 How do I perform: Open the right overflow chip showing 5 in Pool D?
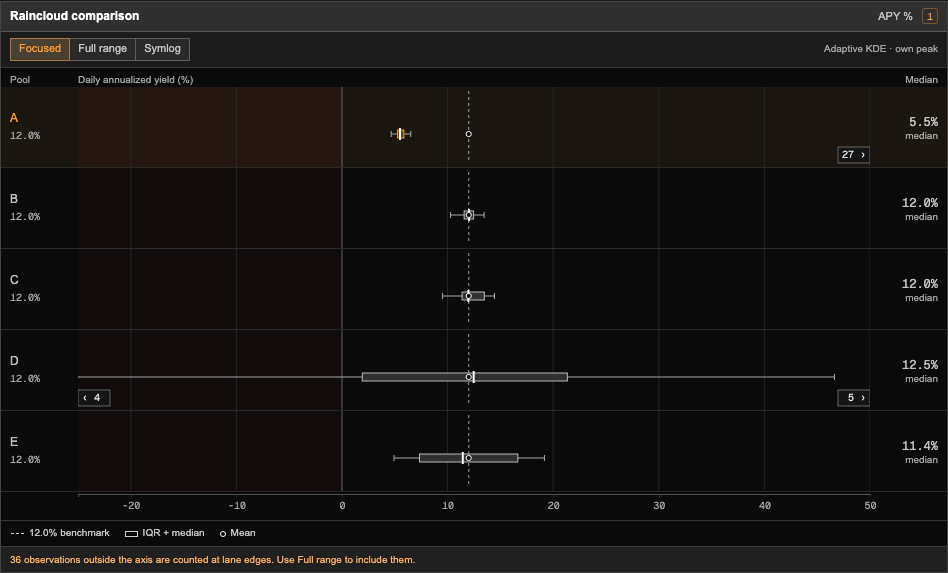point(853,398)
